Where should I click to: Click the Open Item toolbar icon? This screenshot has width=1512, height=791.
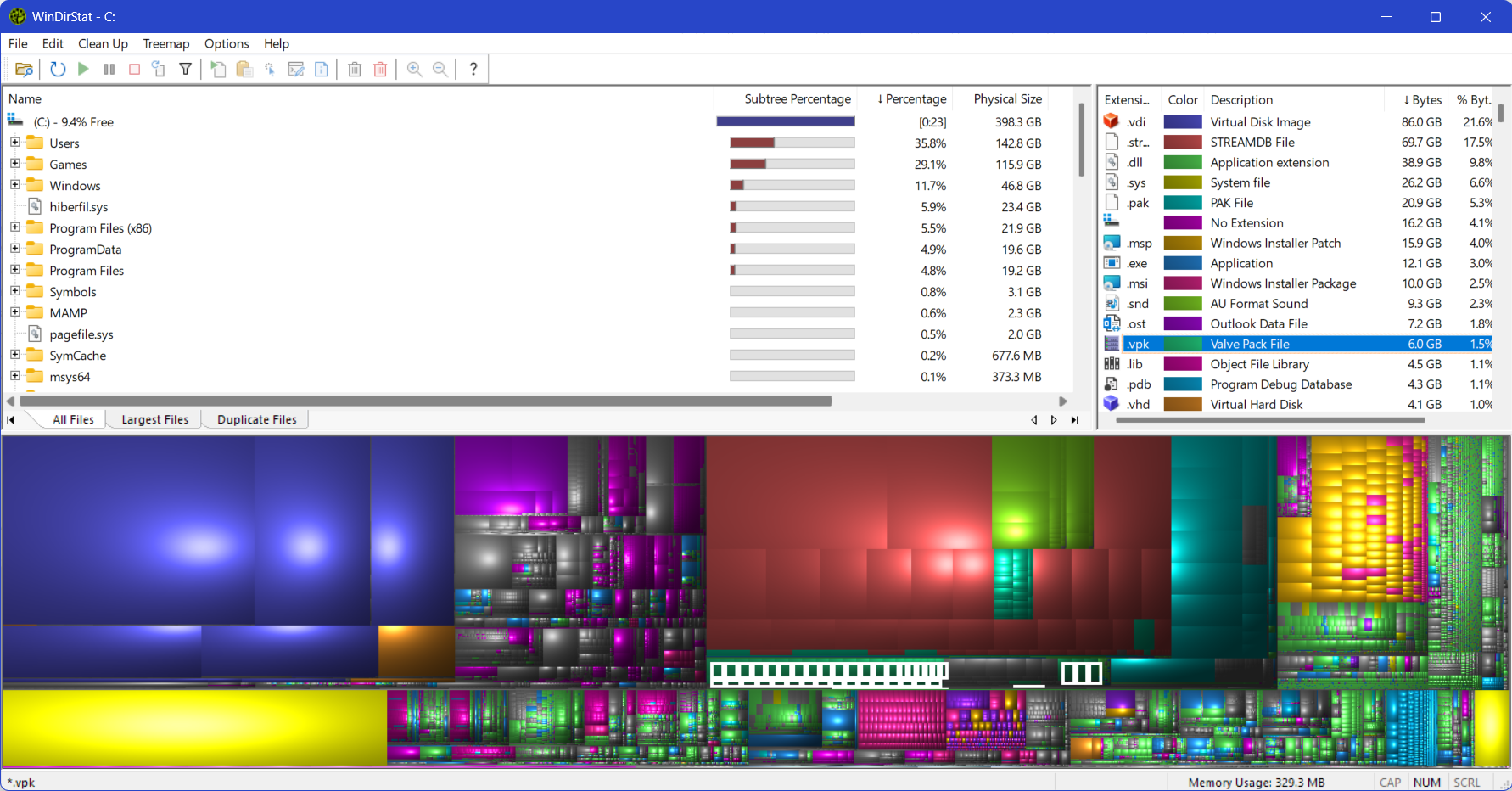[x=219, y=70]
